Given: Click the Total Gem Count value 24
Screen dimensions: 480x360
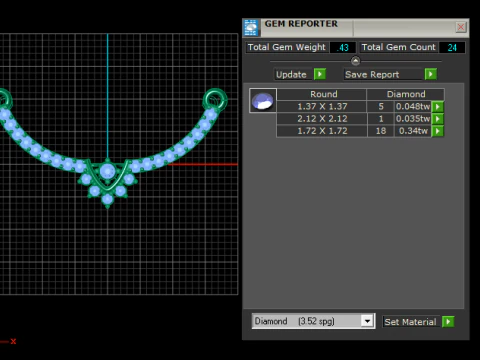Looking at the screenshot, I should [452, 48].
